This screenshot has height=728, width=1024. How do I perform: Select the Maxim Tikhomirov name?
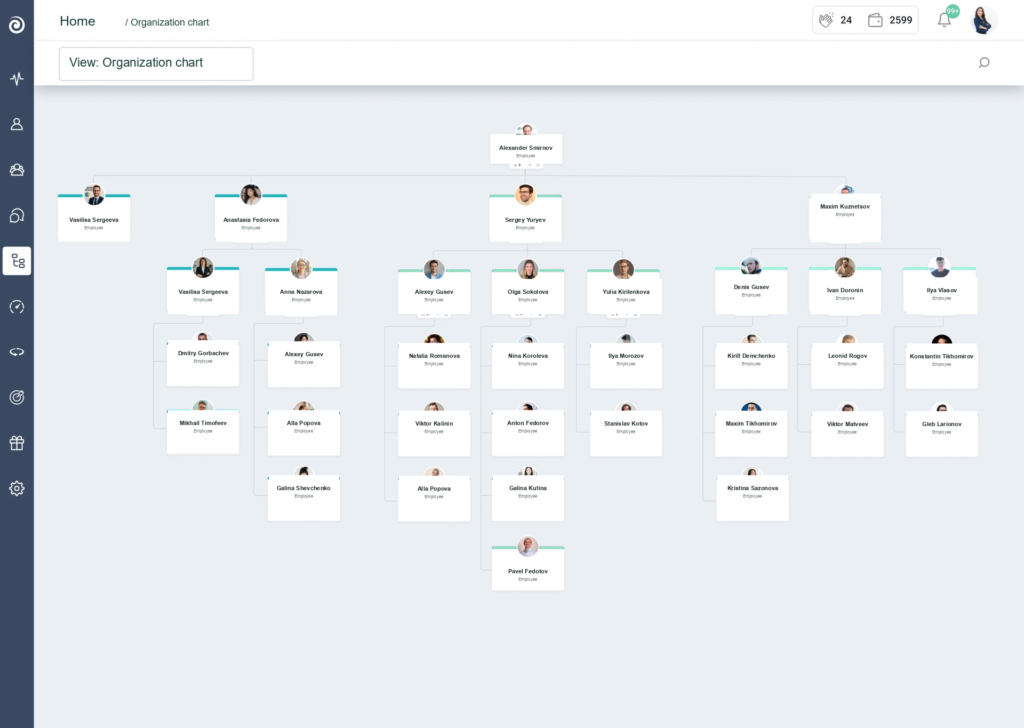(751, 423)
